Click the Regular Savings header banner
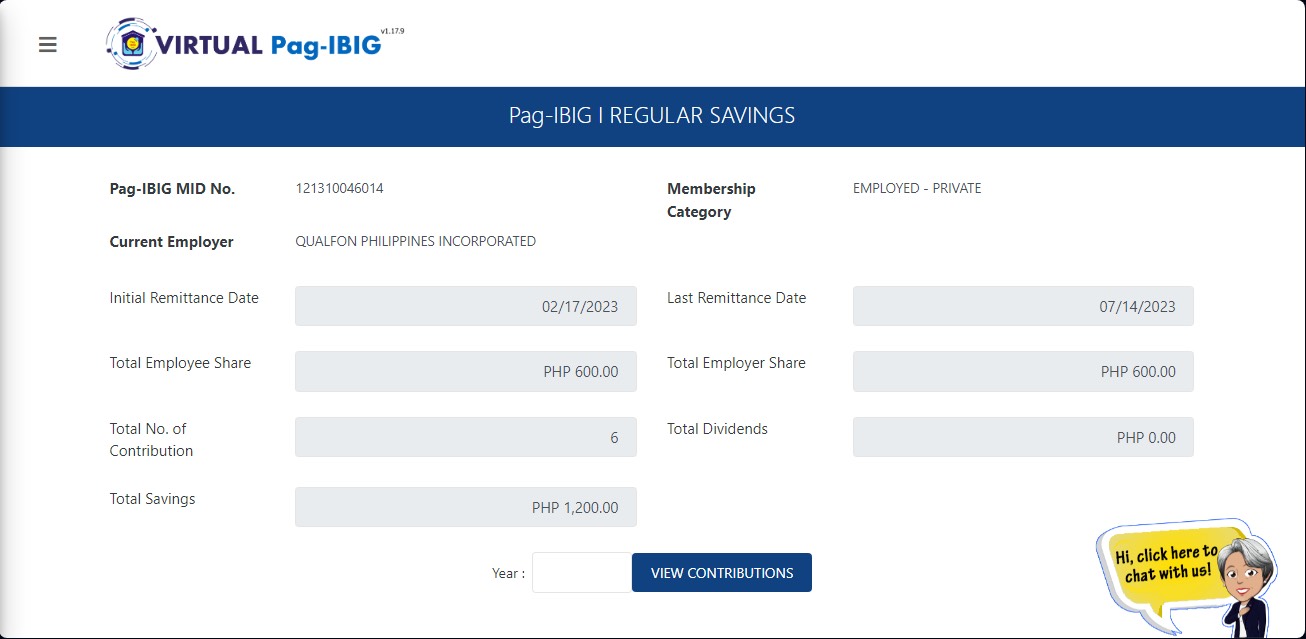The width and height of the screenshot is (1306, 639). (x=652, y=116)
